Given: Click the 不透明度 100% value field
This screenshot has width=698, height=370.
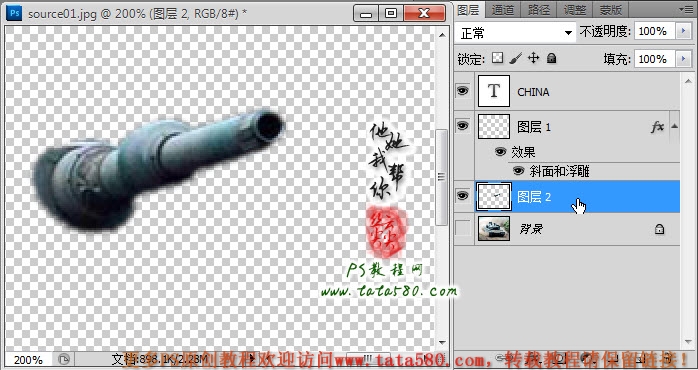Looking at the screenshot, I should pyautogui.click(x=655, y=31).
